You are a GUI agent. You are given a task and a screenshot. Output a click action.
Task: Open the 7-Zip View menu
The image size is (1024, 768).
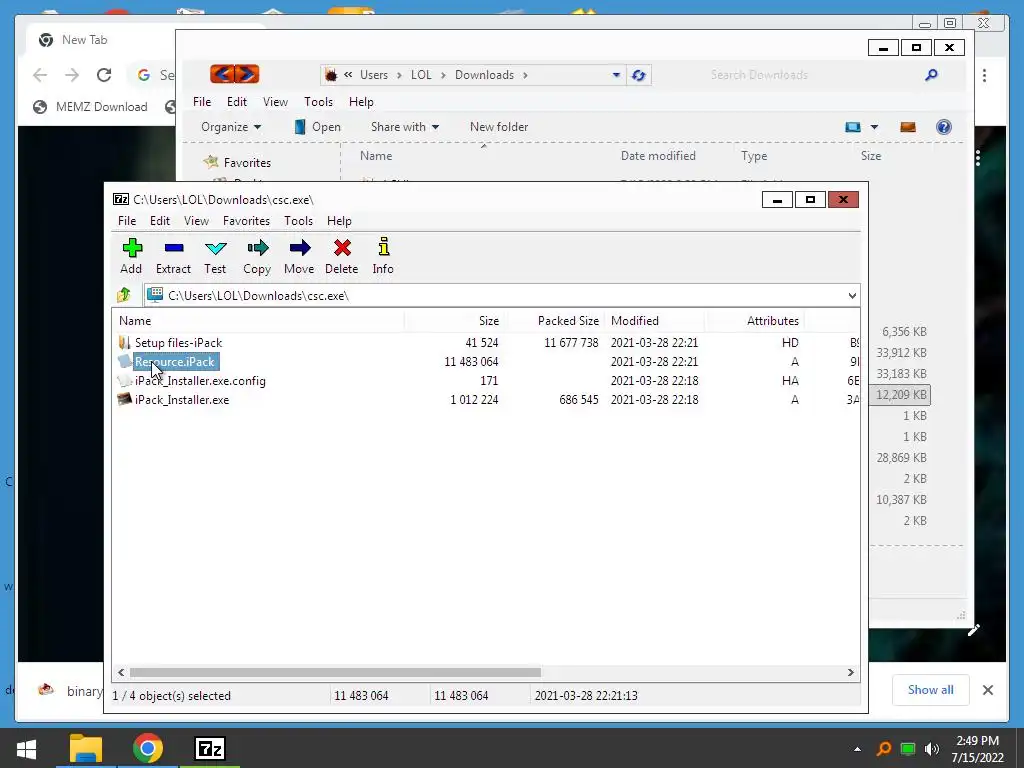[x=196, y=221]
